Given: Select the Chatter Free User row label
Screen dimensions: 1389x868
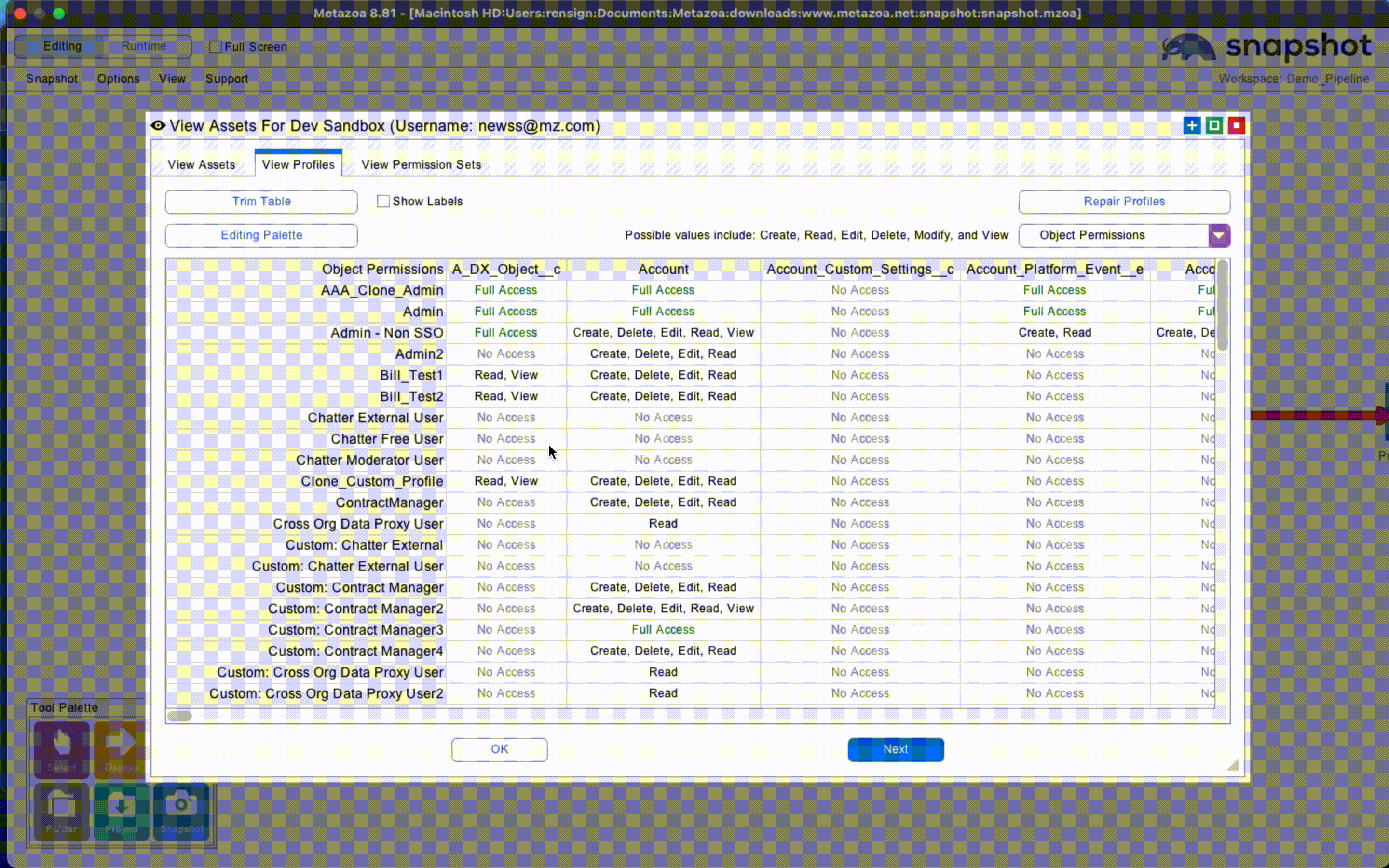Looking at the screenshot, I should tap(387, 439).
